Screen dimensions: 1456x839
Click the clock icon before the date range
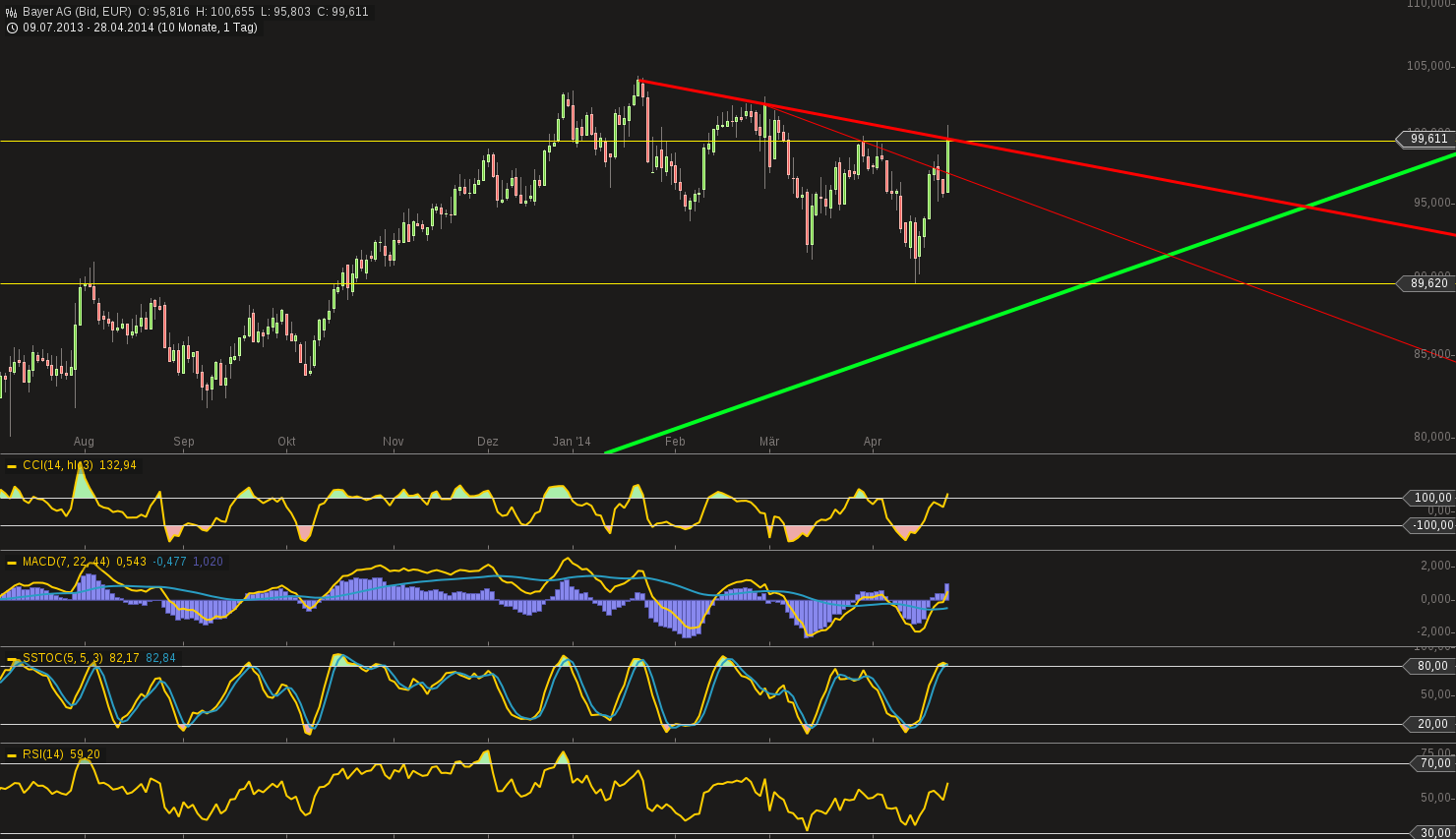coord(11,29)
